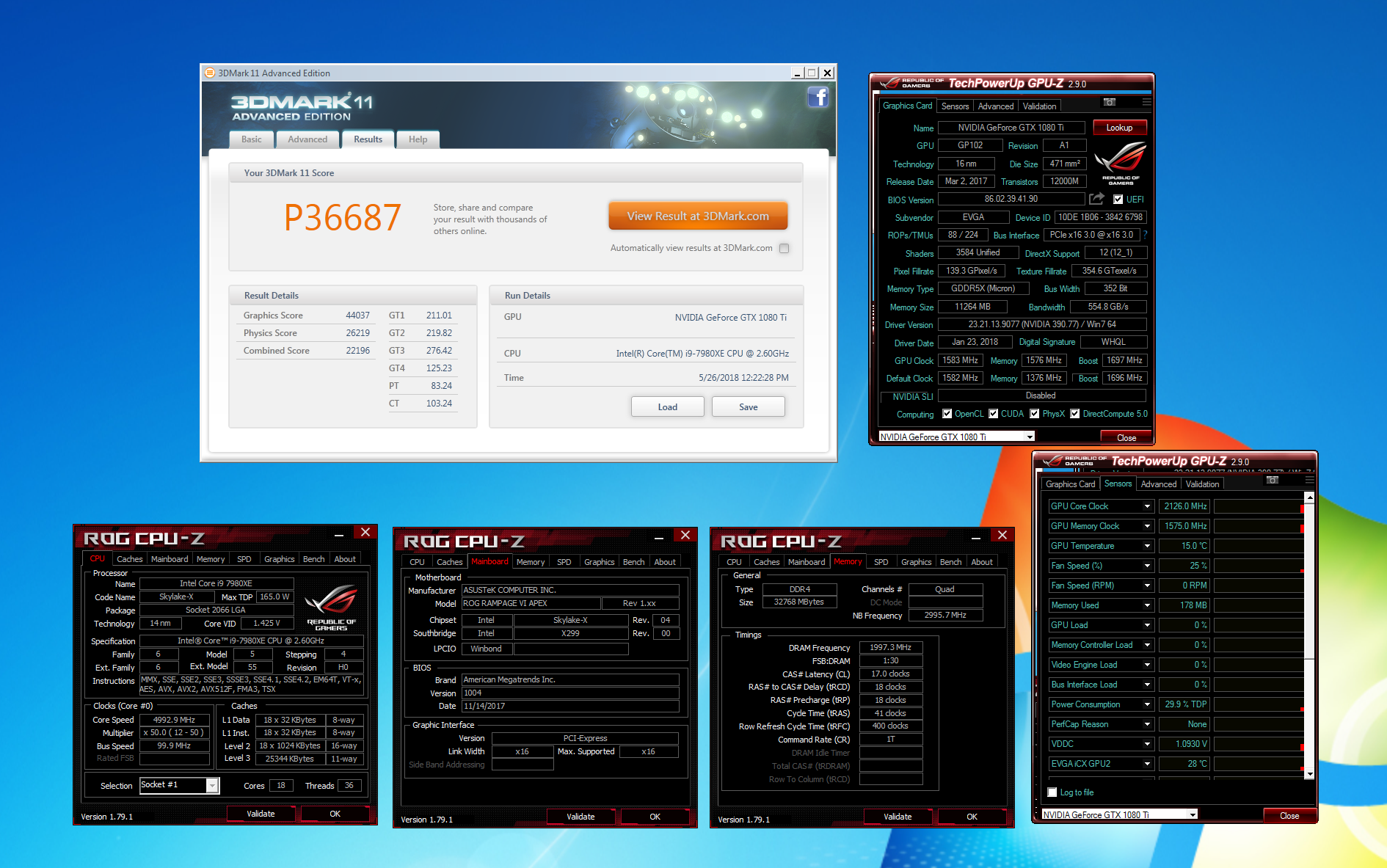This screenshot has height=868, width=1387.
Task: Open GPU selector dropdown in GPU-Z Graphics Card window
Action: click(x=1030, y=437)
